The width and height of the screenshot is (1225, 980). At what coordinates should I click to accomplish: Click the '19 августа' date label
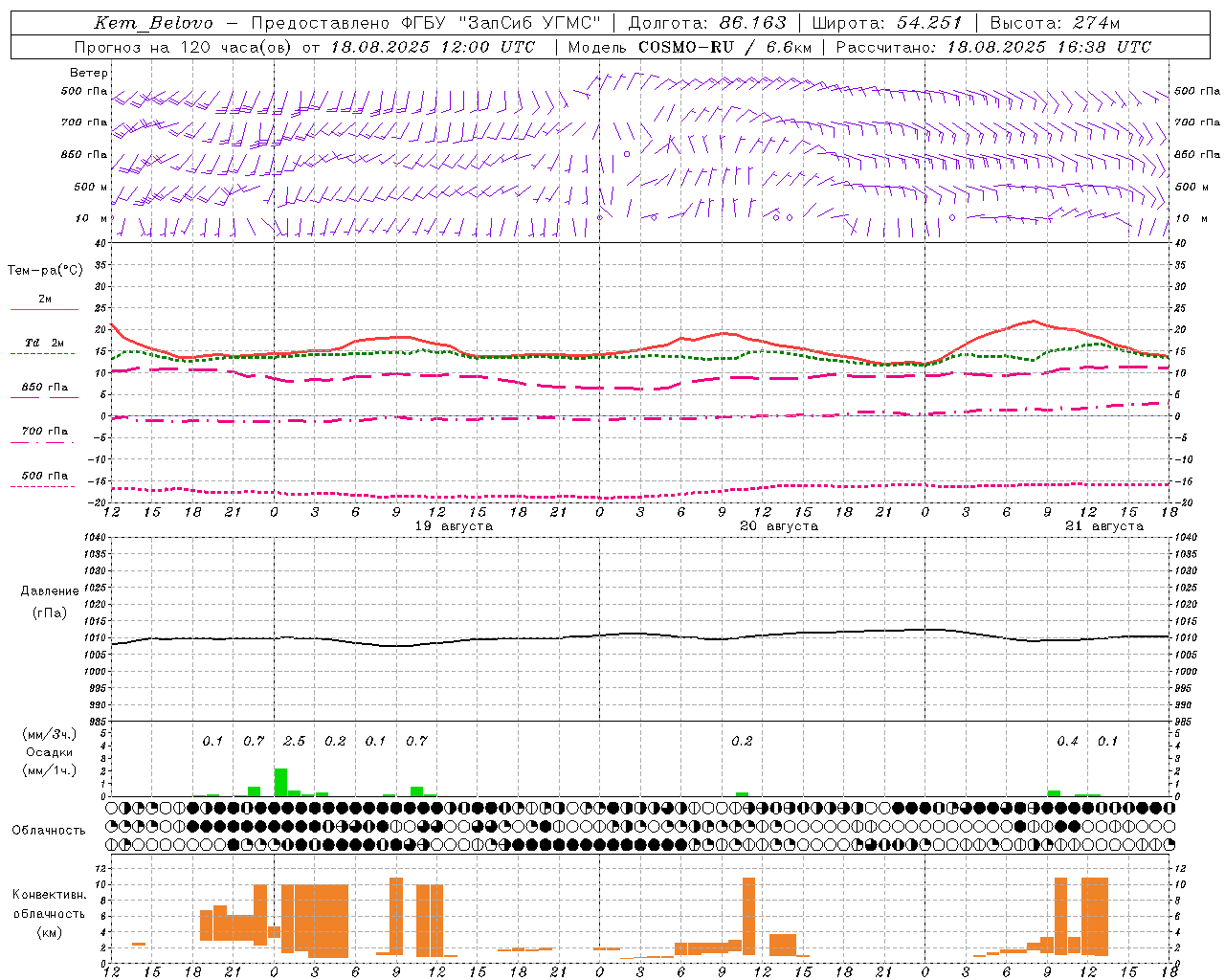454,526
